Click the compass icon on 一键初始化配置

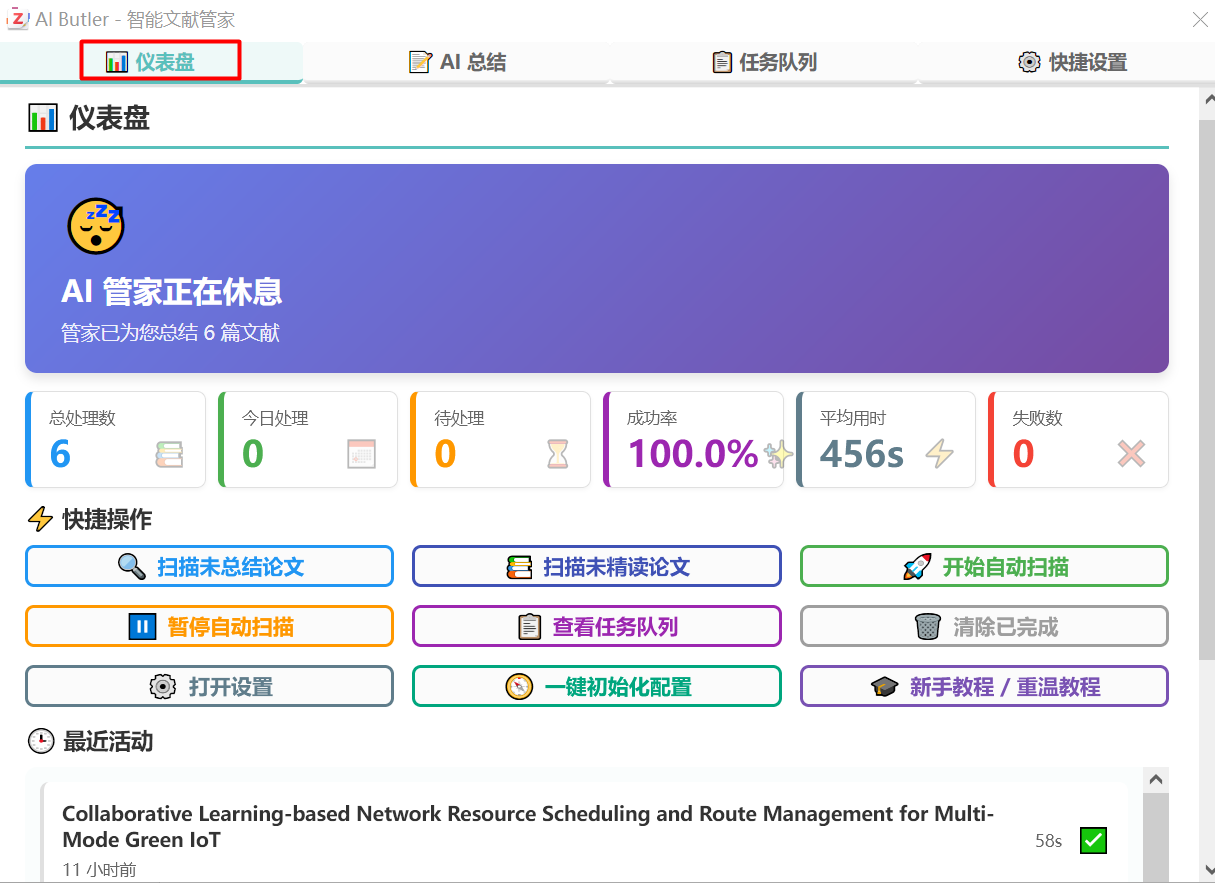pyautogui.click(x=519, y=687)
